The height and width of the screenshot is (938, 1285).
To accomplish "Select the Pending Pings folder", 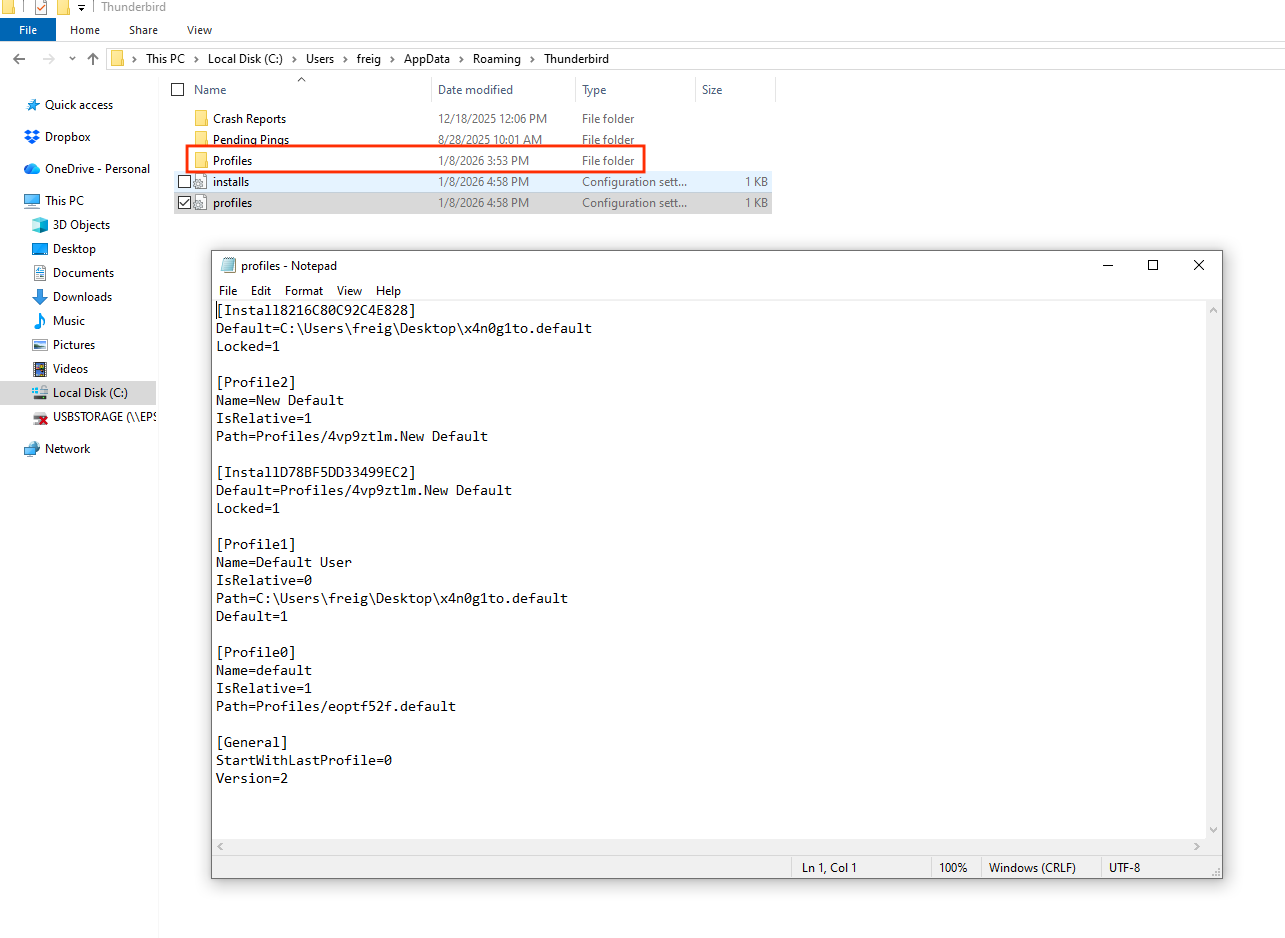I will tap(251, 140).
